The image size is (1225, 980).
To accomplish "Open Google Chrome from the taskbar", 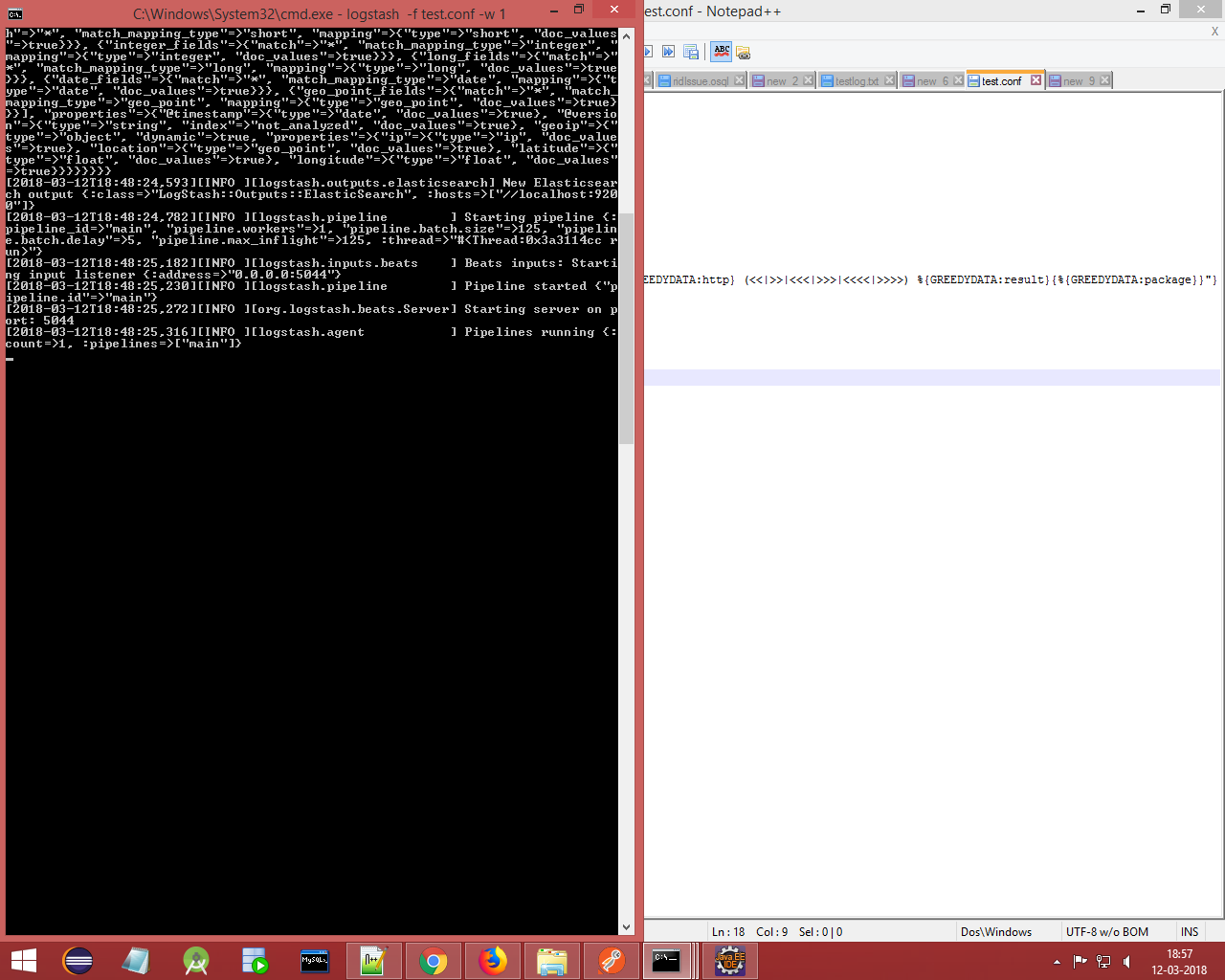I will 433,961.
